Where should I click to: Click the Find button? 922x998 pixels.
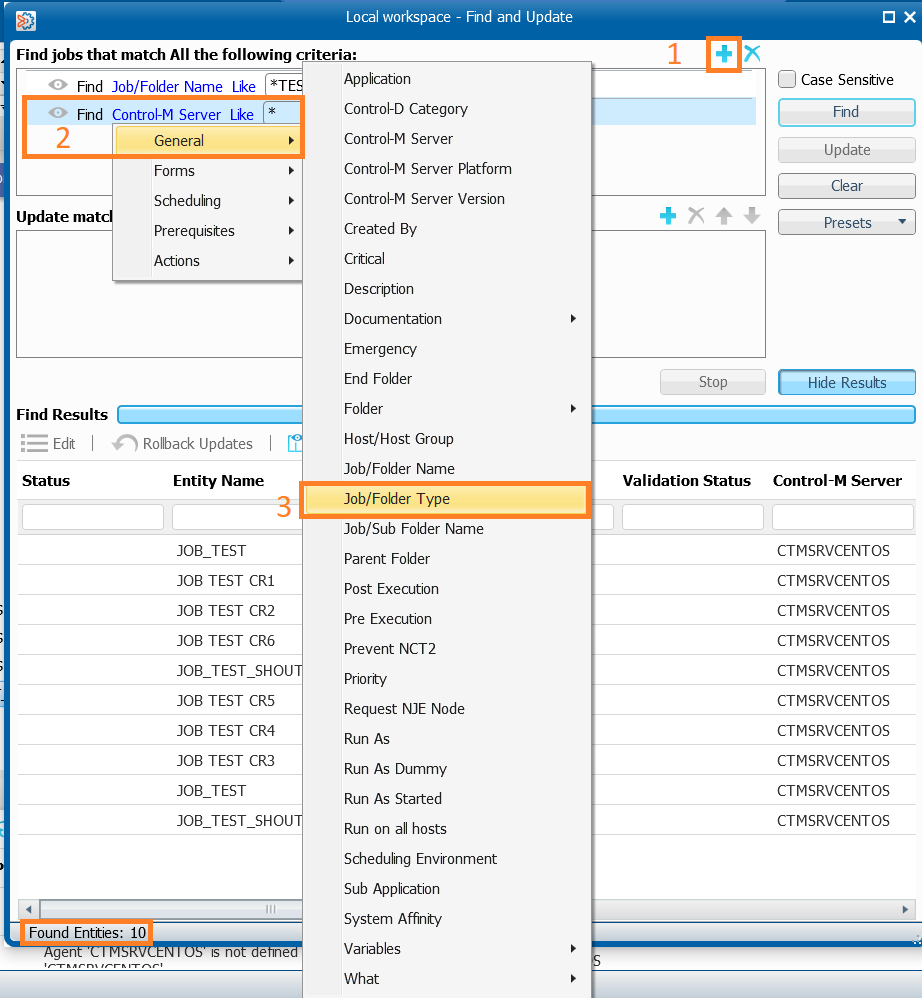(846, 112)
